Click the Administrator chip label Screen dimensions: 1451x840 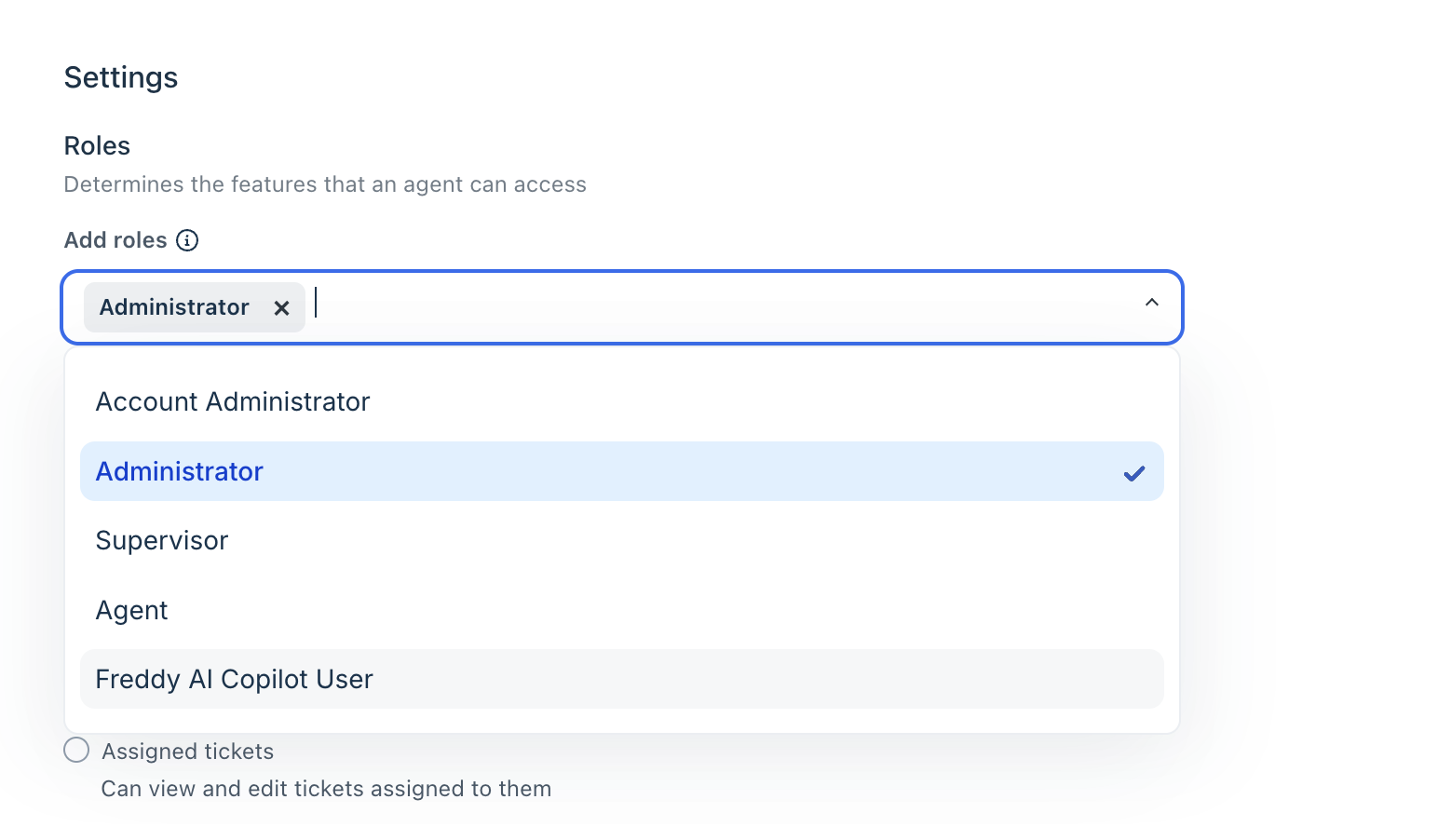(x=174, y=307)
